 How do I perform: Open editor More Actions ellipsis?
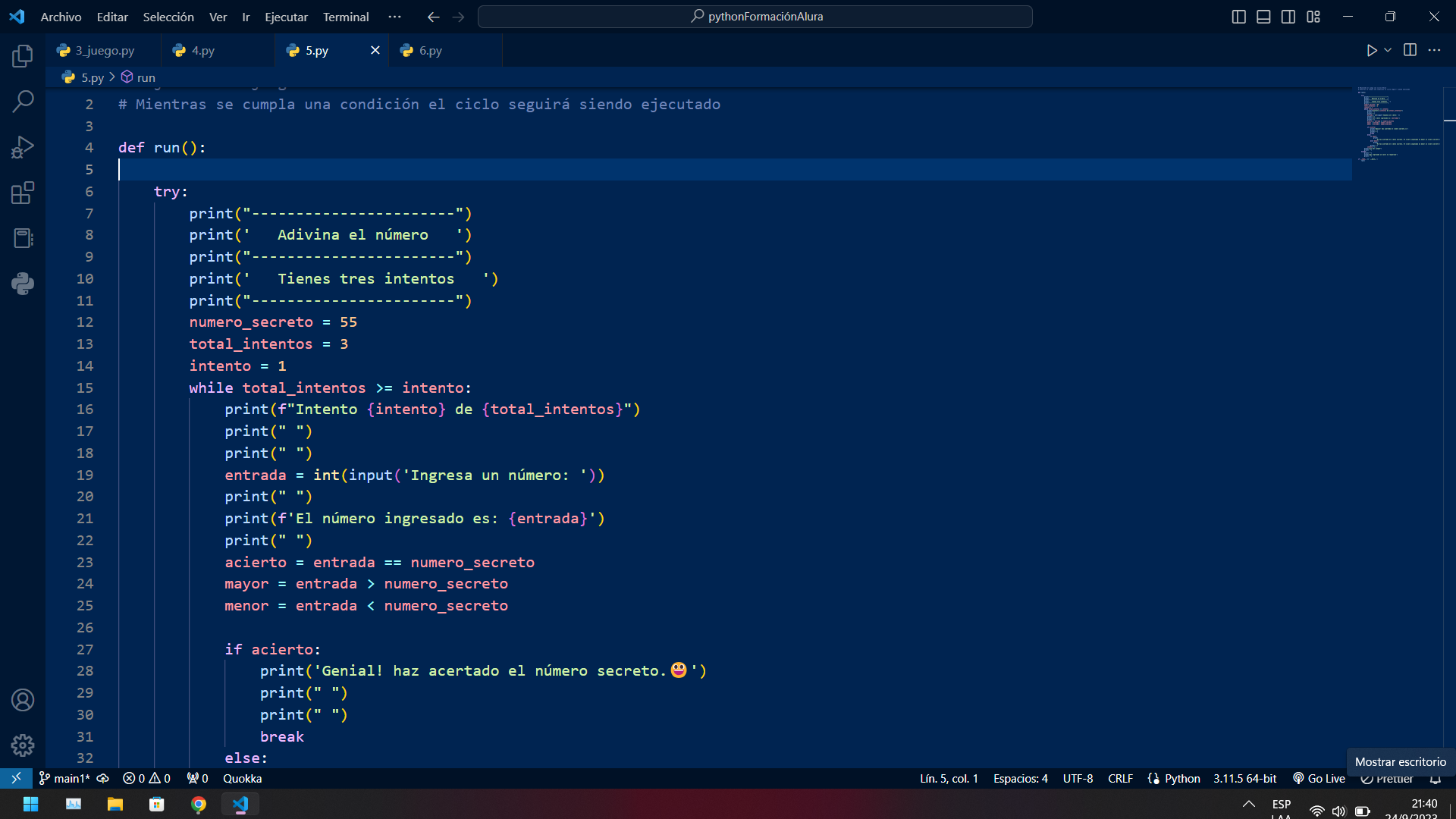(1434, 50)
